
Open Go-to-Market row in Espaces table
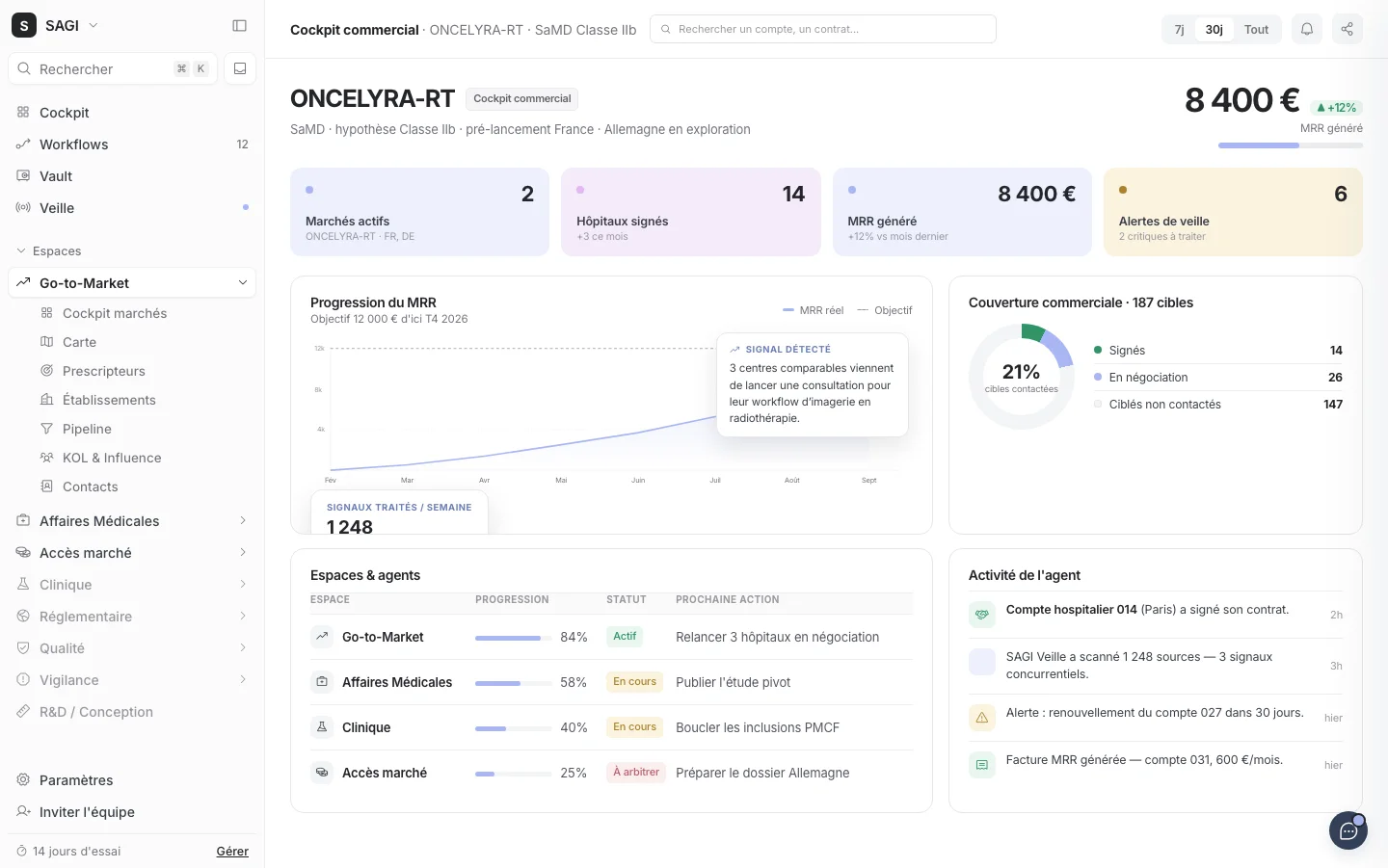611,637
